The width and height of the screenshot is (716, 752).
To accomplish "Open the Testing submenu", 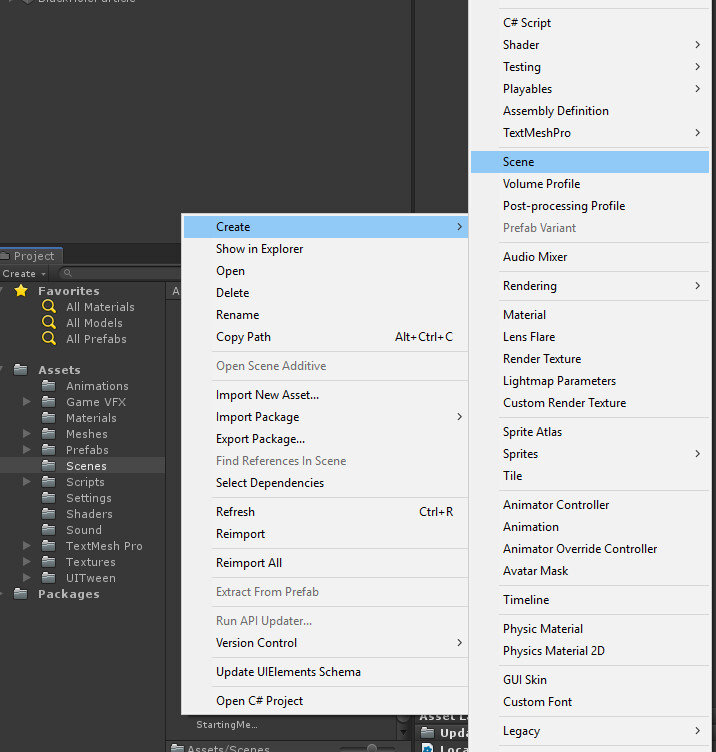I will (x=590, y=67).
